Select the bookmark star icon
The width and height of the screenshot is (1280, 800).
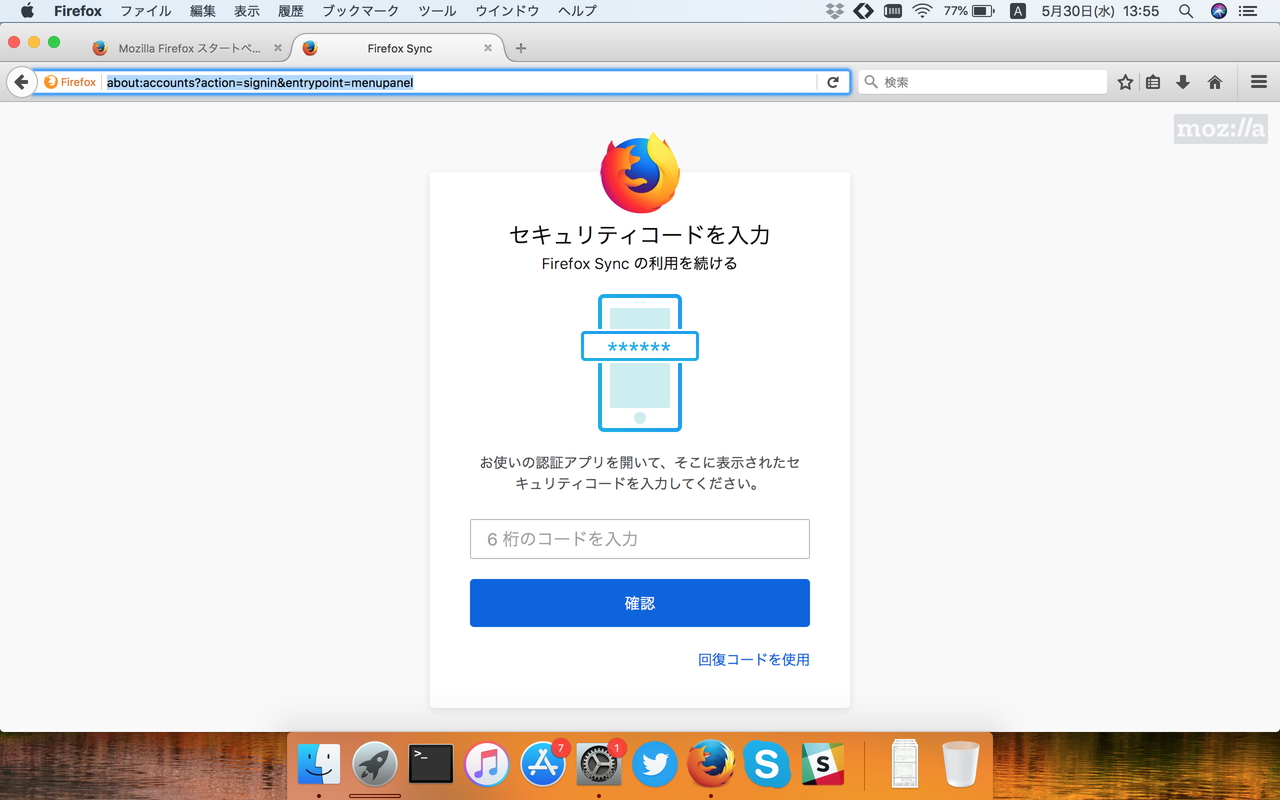[1124, 82]
